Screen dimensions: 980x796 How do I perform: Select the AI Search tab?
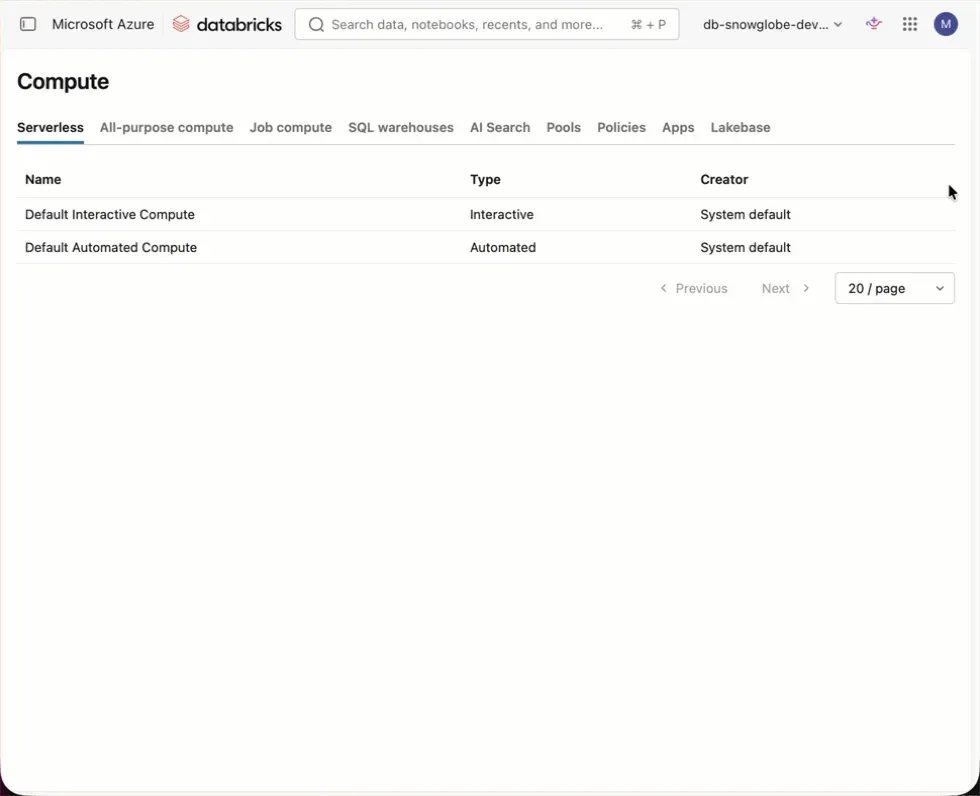click(x=500, y=127)
